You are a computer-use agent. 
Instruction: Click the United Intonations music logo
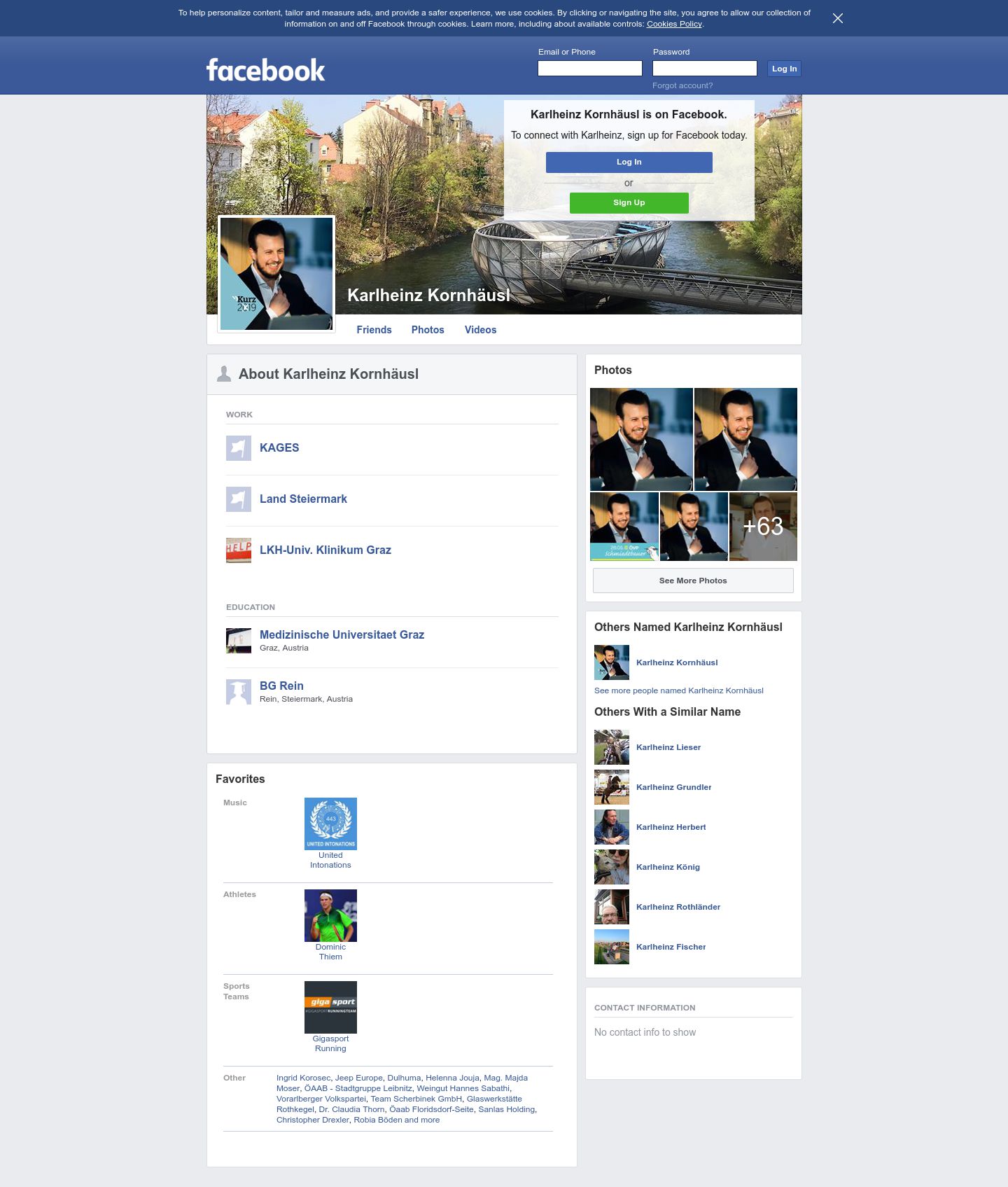pyautogui.click(x=330, y=824)
